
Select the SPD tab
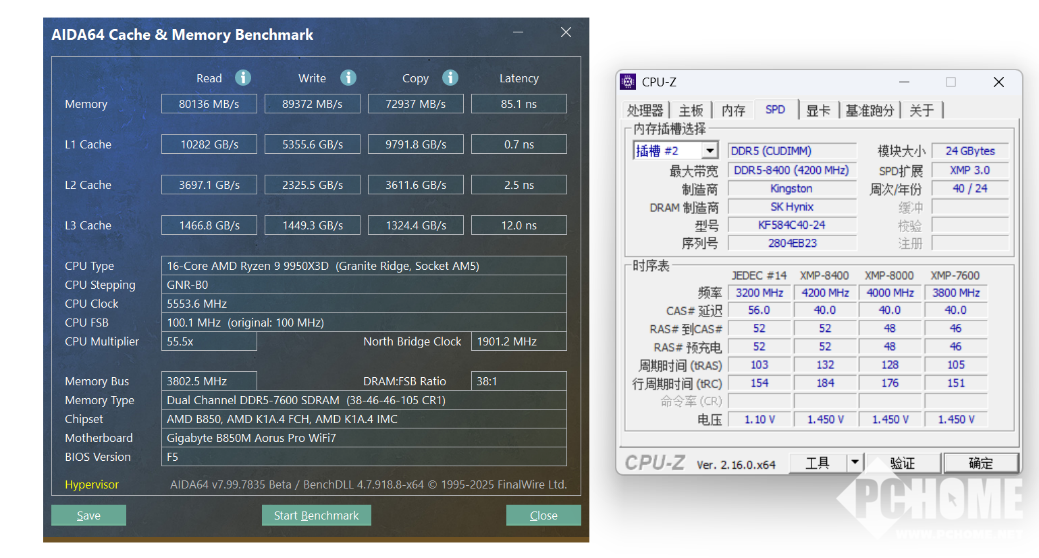click(x=775, y=109)
